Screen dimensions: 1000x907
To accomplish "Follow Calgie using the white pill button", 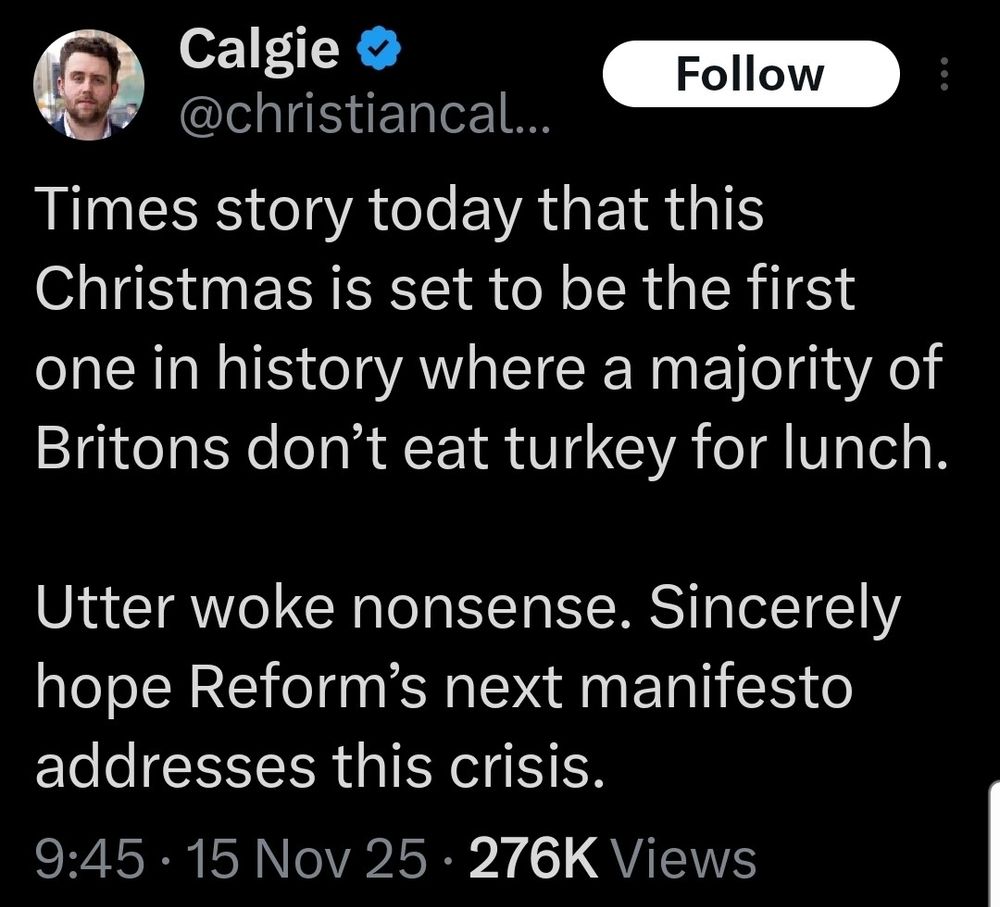I will point(752,73).
